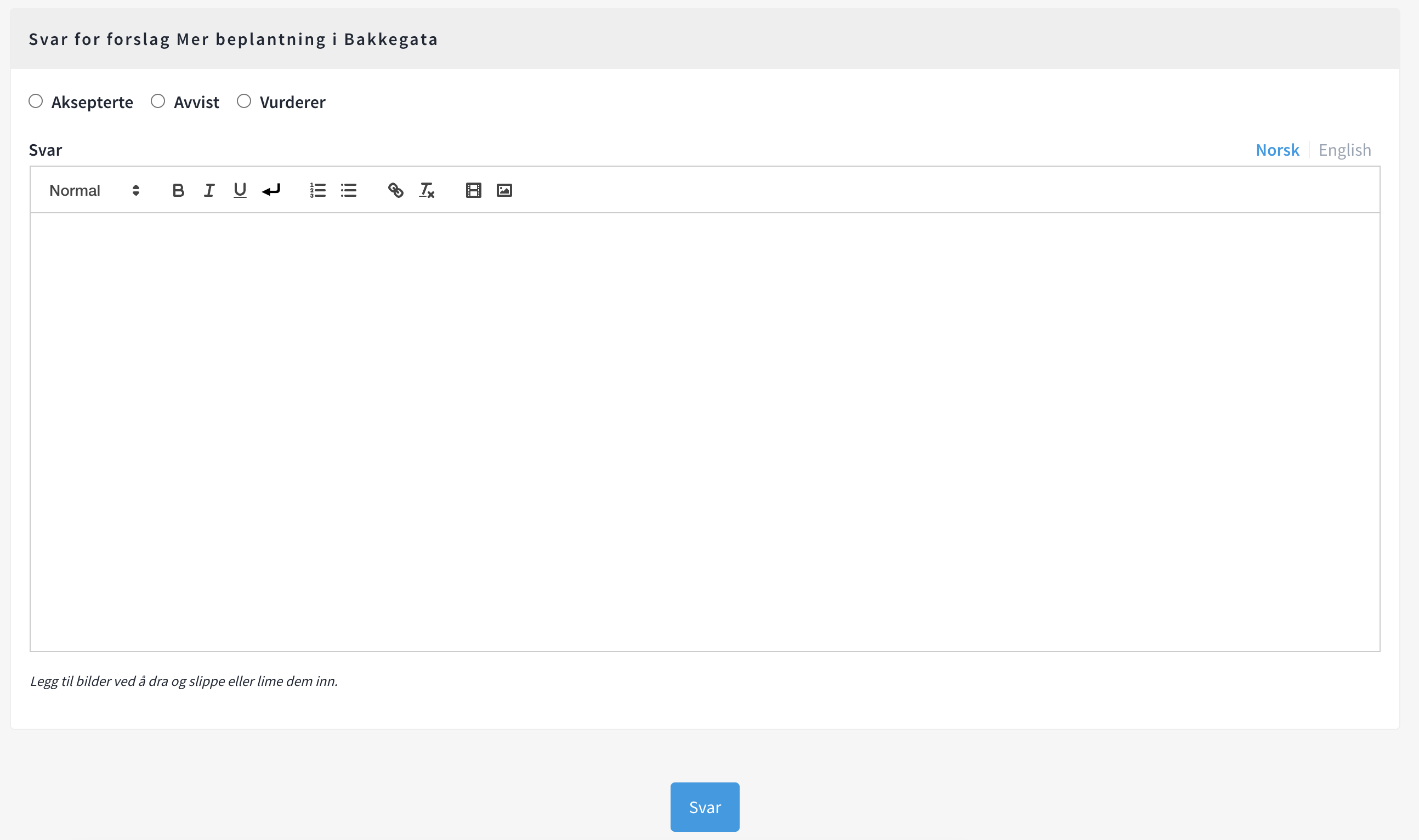Open the Normal text style dropdown
The width and height of the screenshot is (1419, 840).
tap(75, 190)
